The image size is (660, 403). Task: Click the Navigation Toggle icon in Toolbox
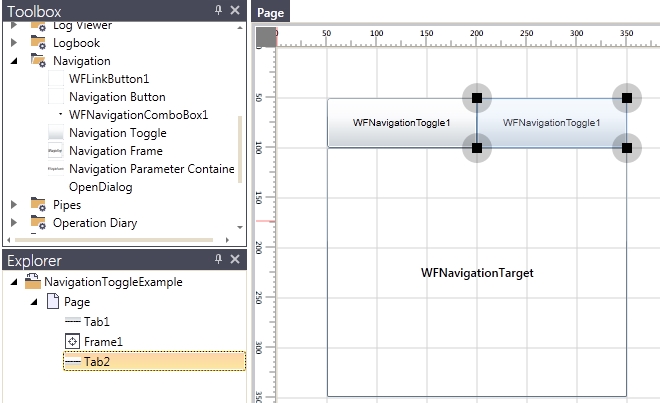pos(55,133)
